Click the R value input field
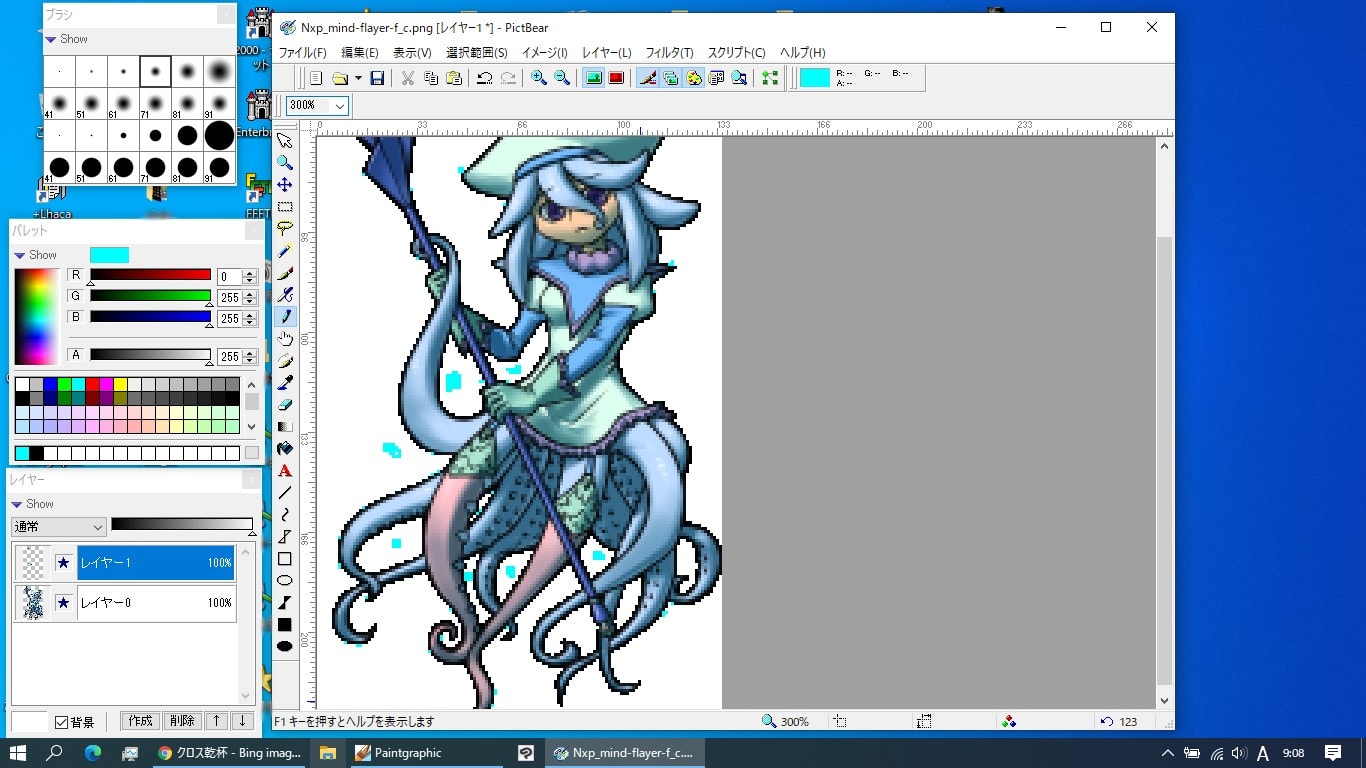This screenshot has height=768, width=1366. coord(229,277)
